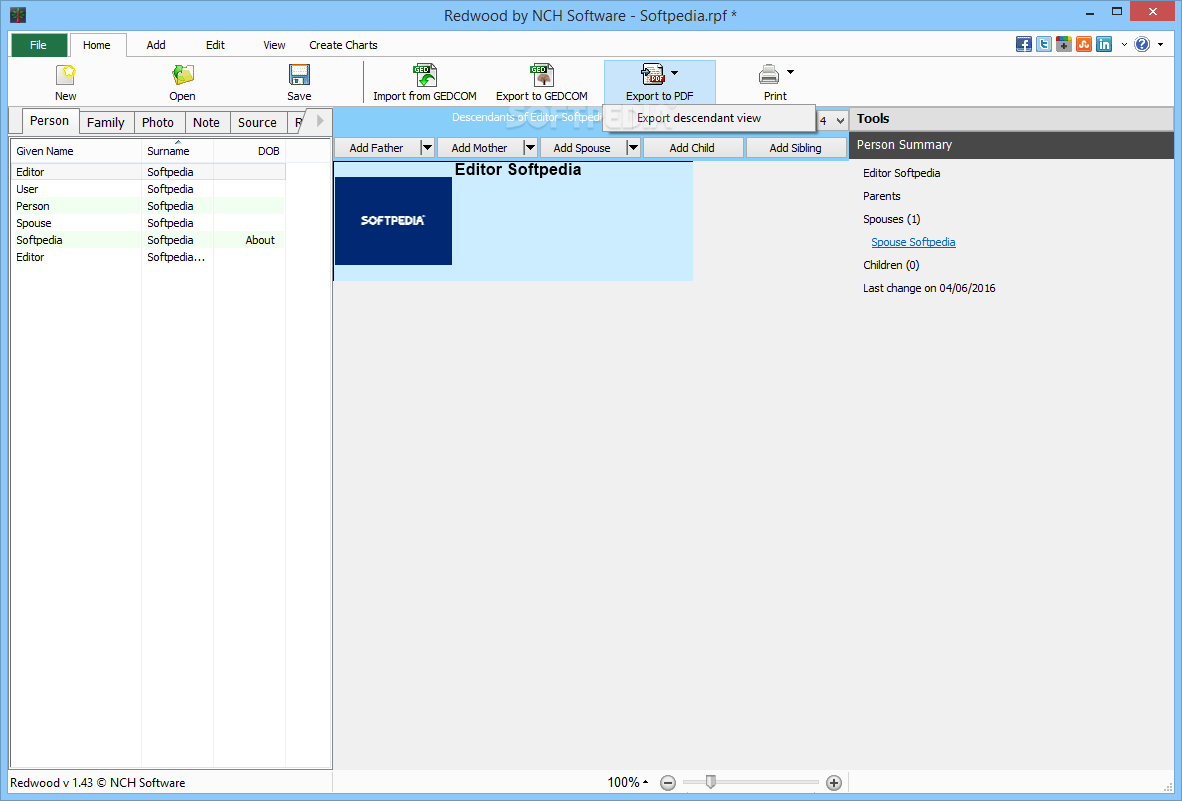
Task: Click Export to GEDCOM icon
Action: 542,75
